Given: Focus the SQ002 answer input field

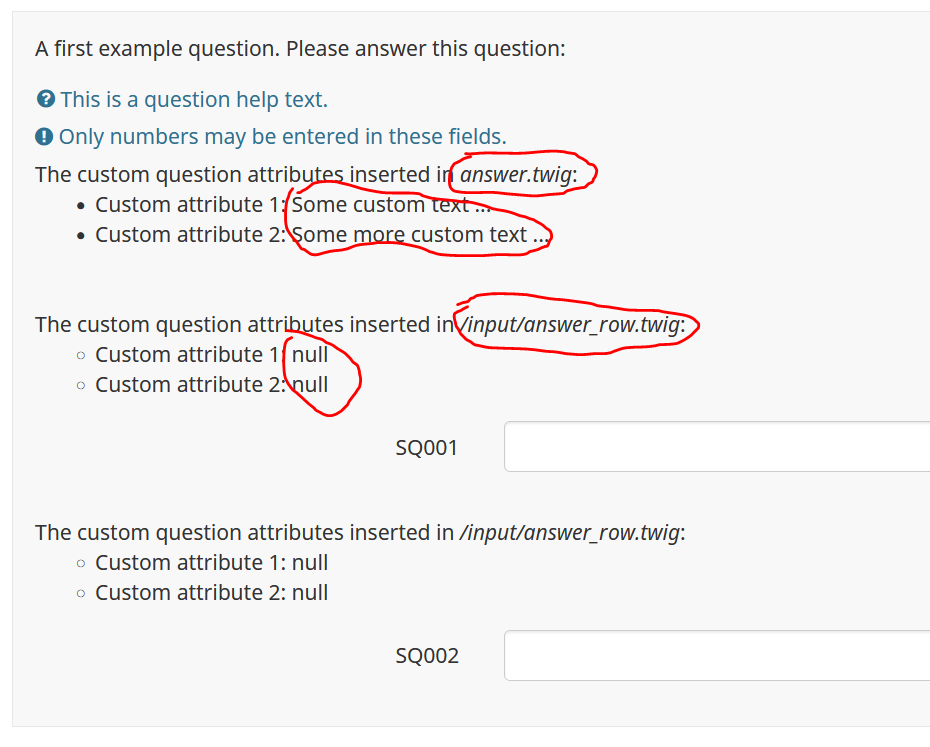Looking at the screenshot, I should [x=716, y=655].
